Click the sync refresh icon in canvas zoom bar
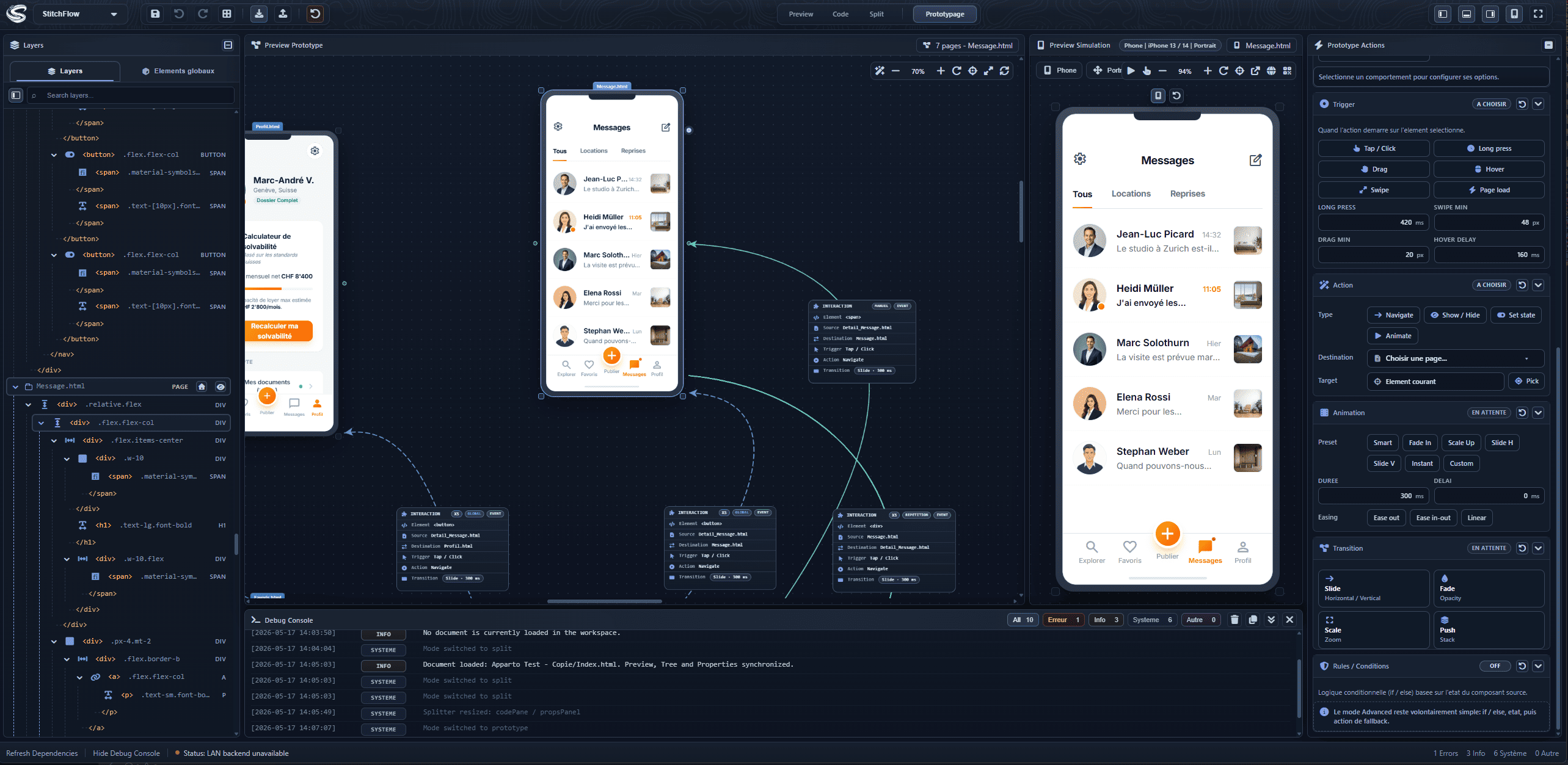 (x=1004, y=71)
